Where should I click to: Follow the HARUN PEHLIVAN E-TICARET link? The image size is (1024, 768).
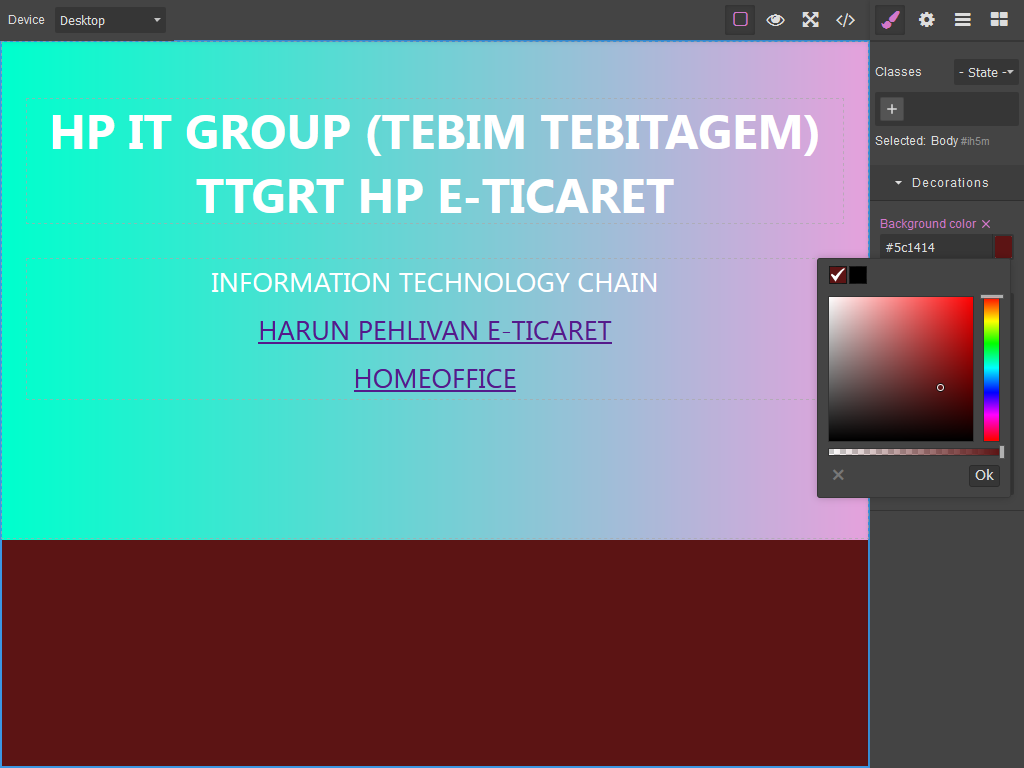click(x=435, y=331)
